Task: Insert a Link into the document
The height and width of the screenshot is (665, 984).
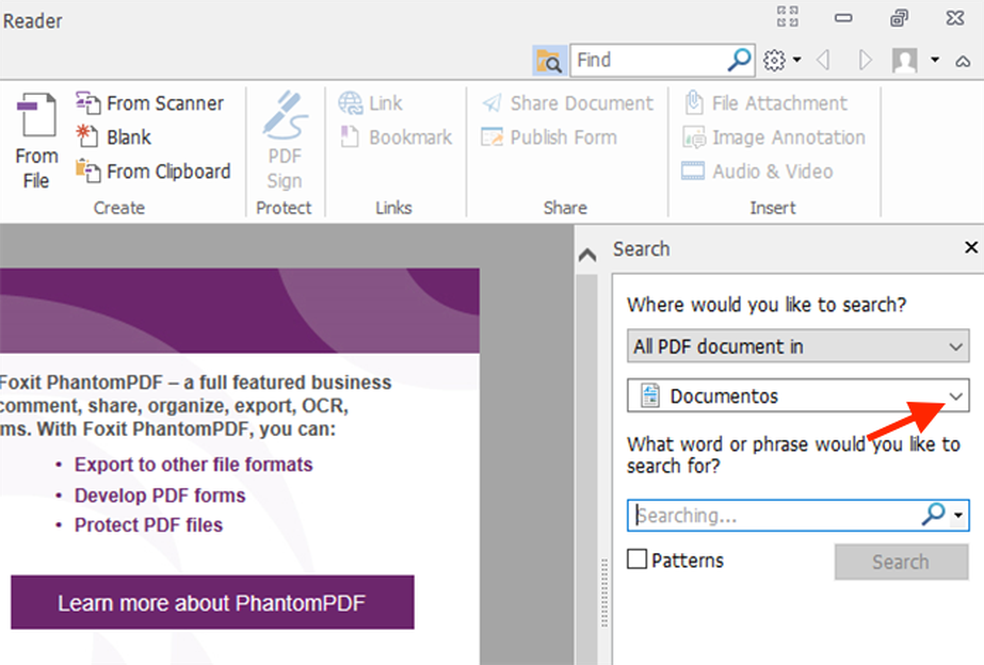Action: click(x=373, y=103)
